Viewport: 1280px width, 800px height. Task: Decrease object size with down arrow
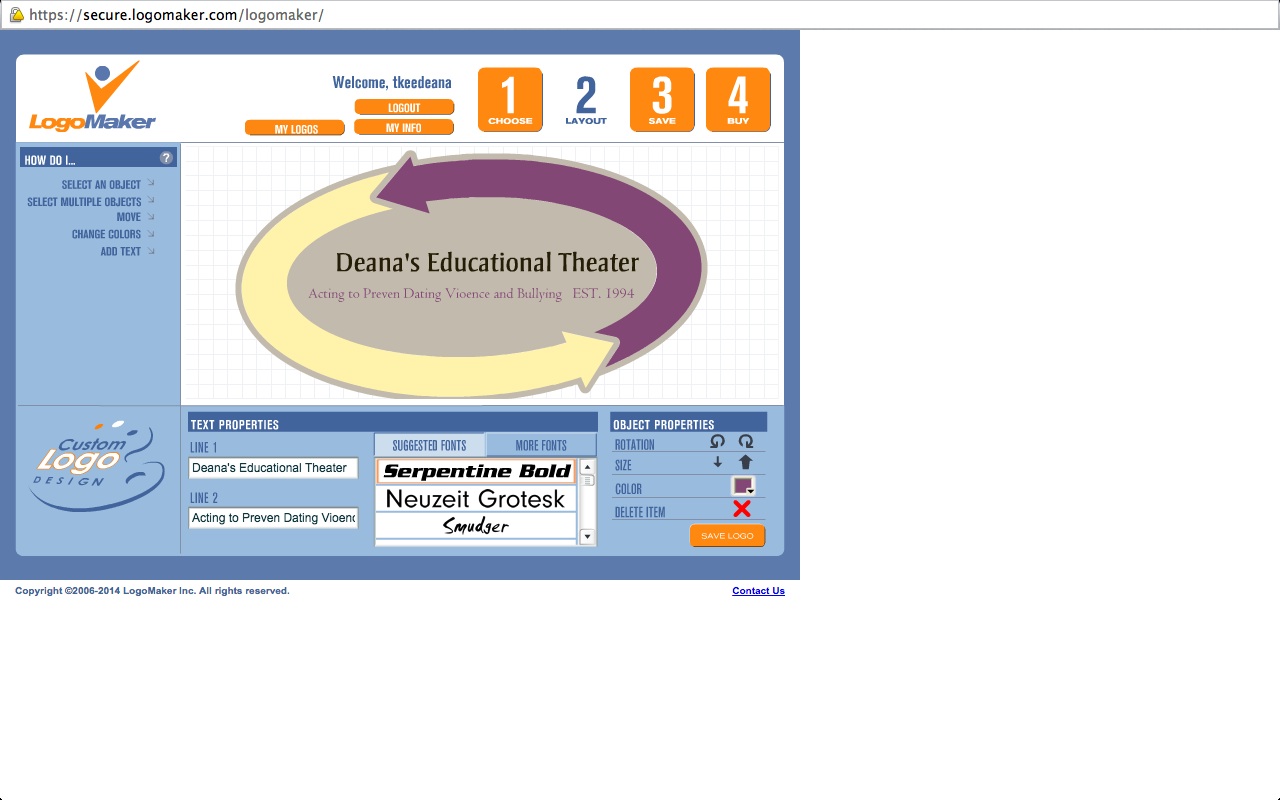click(717, 463)
